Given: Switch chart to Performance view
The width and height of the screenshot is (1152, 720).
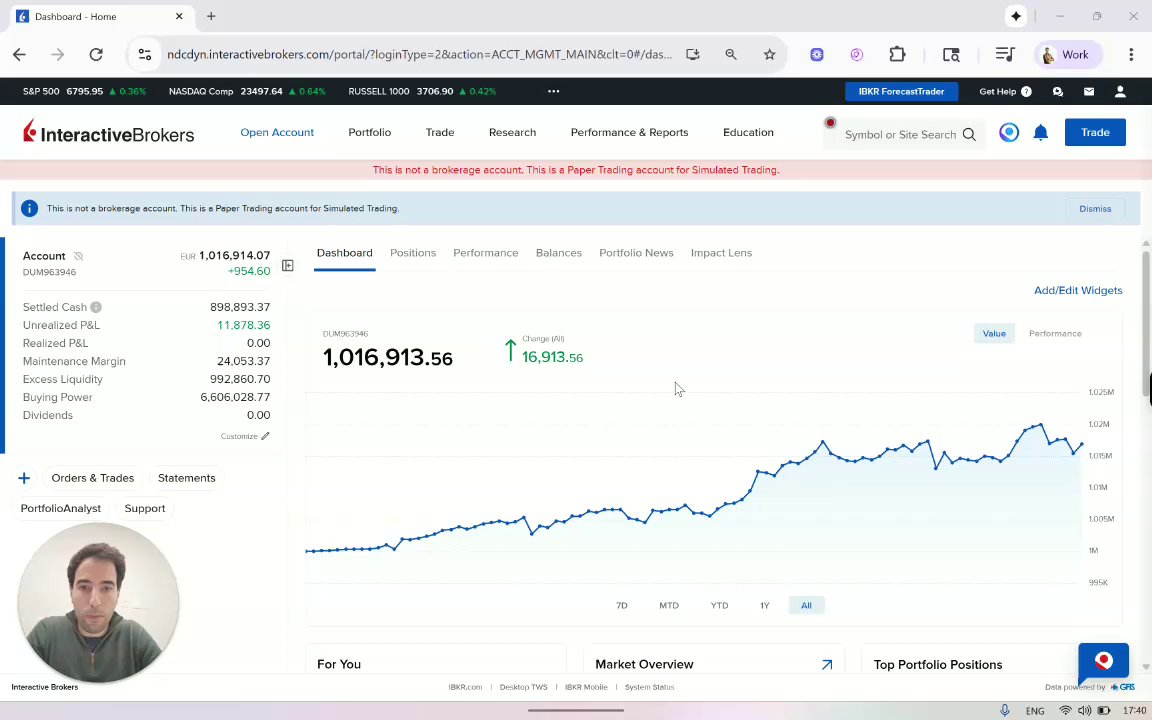Looking at the screenshot, I should pos(1055,334).
